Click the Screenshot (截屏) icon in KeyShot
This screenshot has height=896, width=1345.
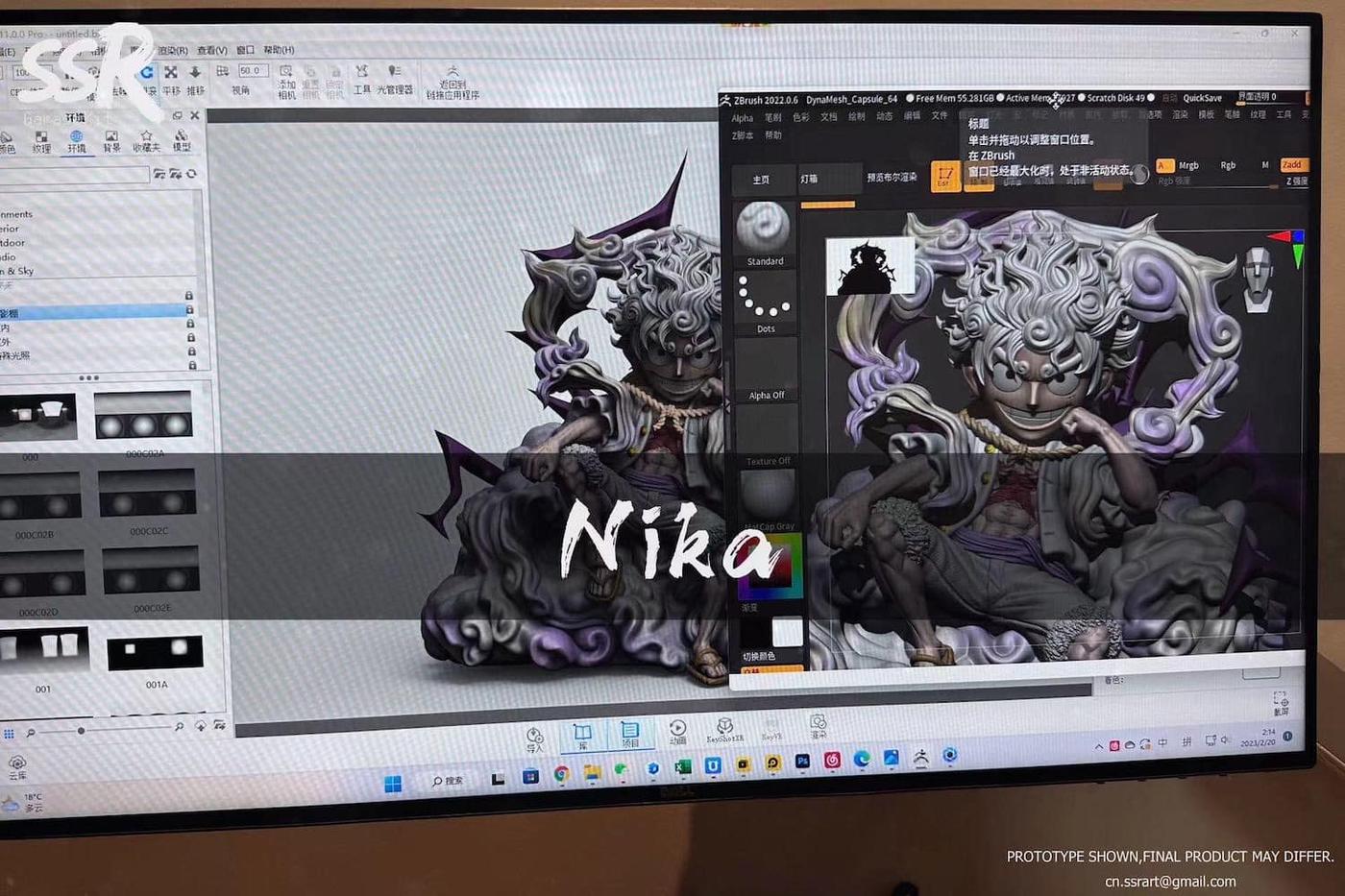[1282, 703]
